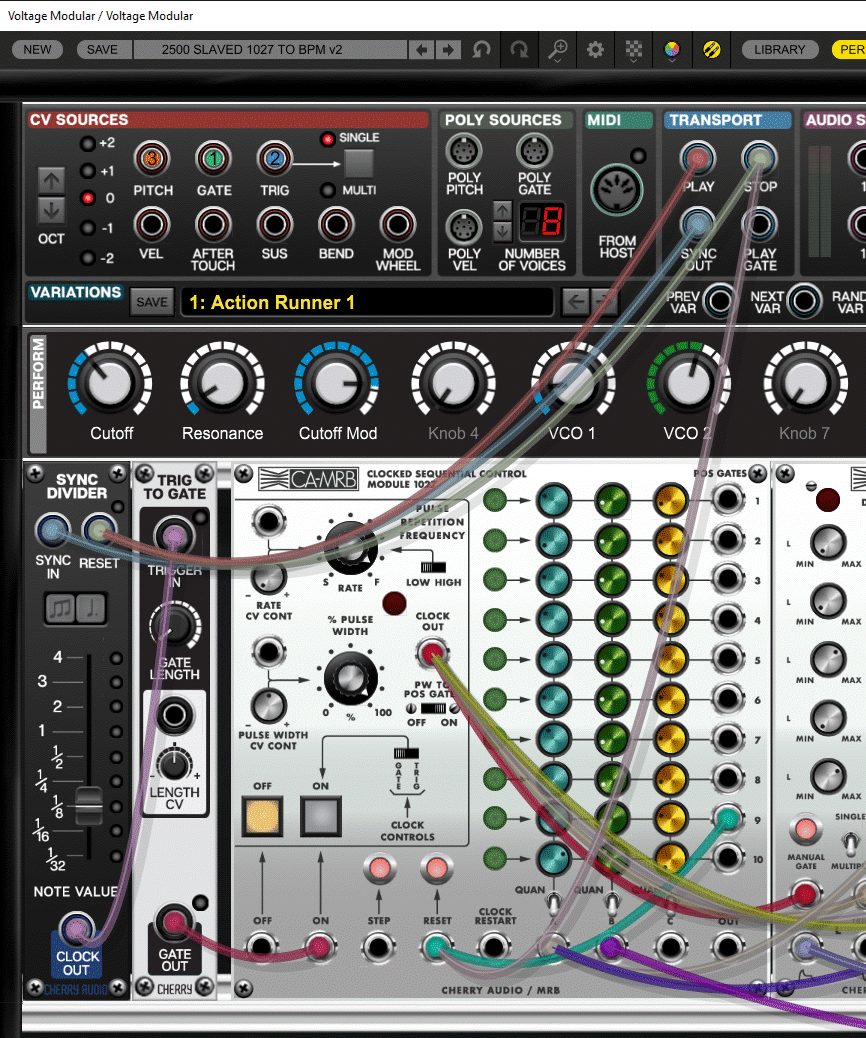Viewport: 866px width, 1038px height.
Task: Click the VARIATIONS SAVE button
Action: (x=152, y=302)
